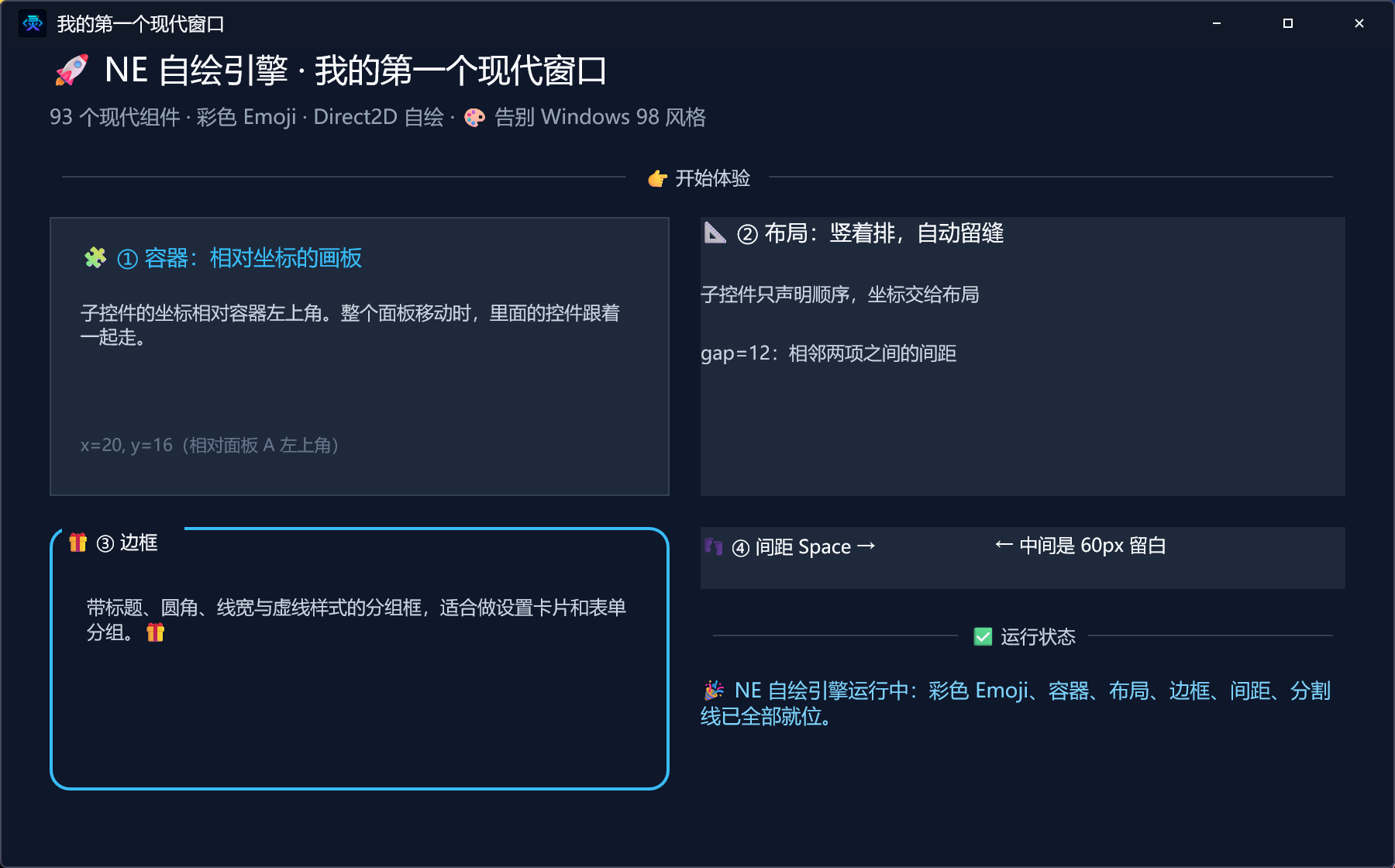The width and height of the screenshot is (1395, 868).
Task: Click the heading ② 布局：竖着排，自动留缝
Action: click(870, 233)
